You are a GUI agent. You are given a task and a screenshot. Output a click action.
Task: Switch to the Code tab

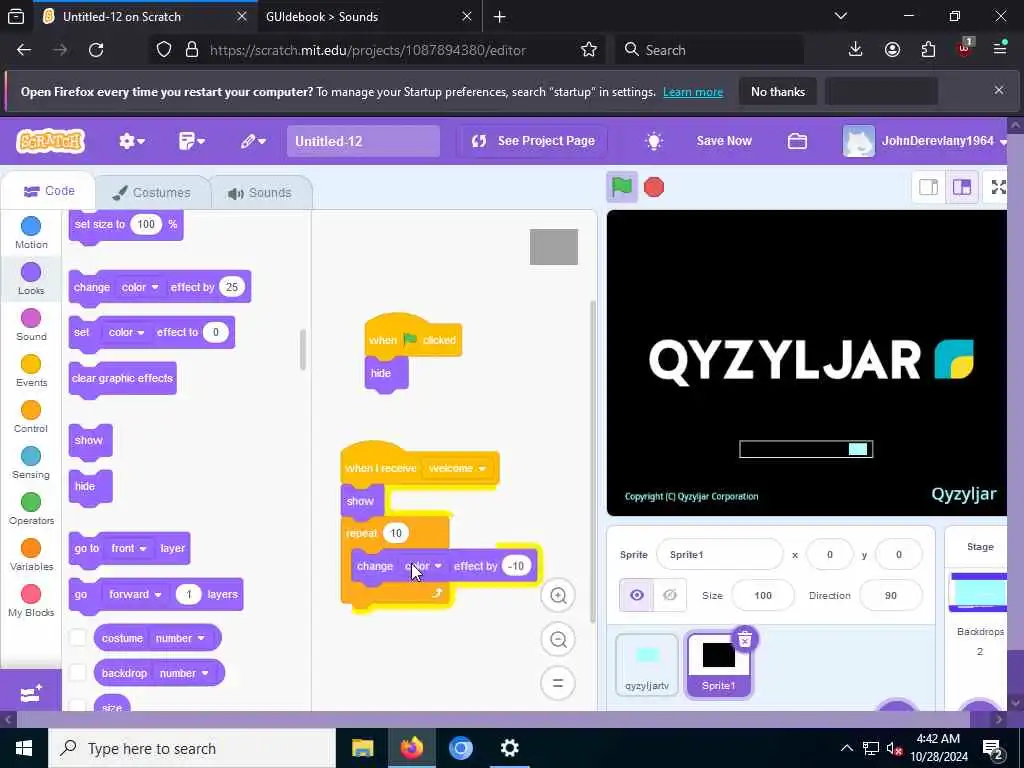point(49,191)
